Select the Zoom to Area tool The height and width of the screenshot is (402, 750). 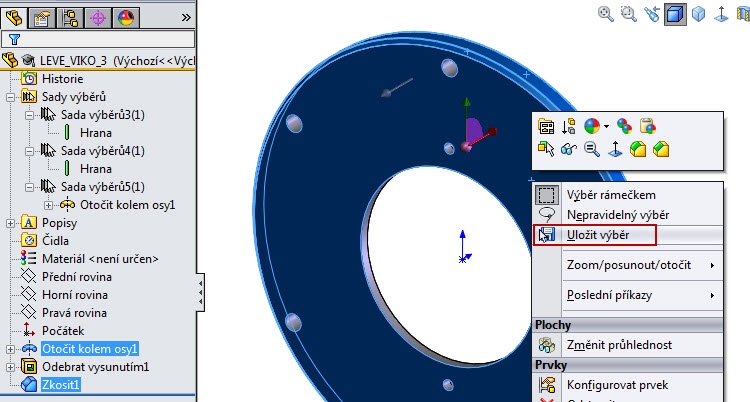point(628,14)
